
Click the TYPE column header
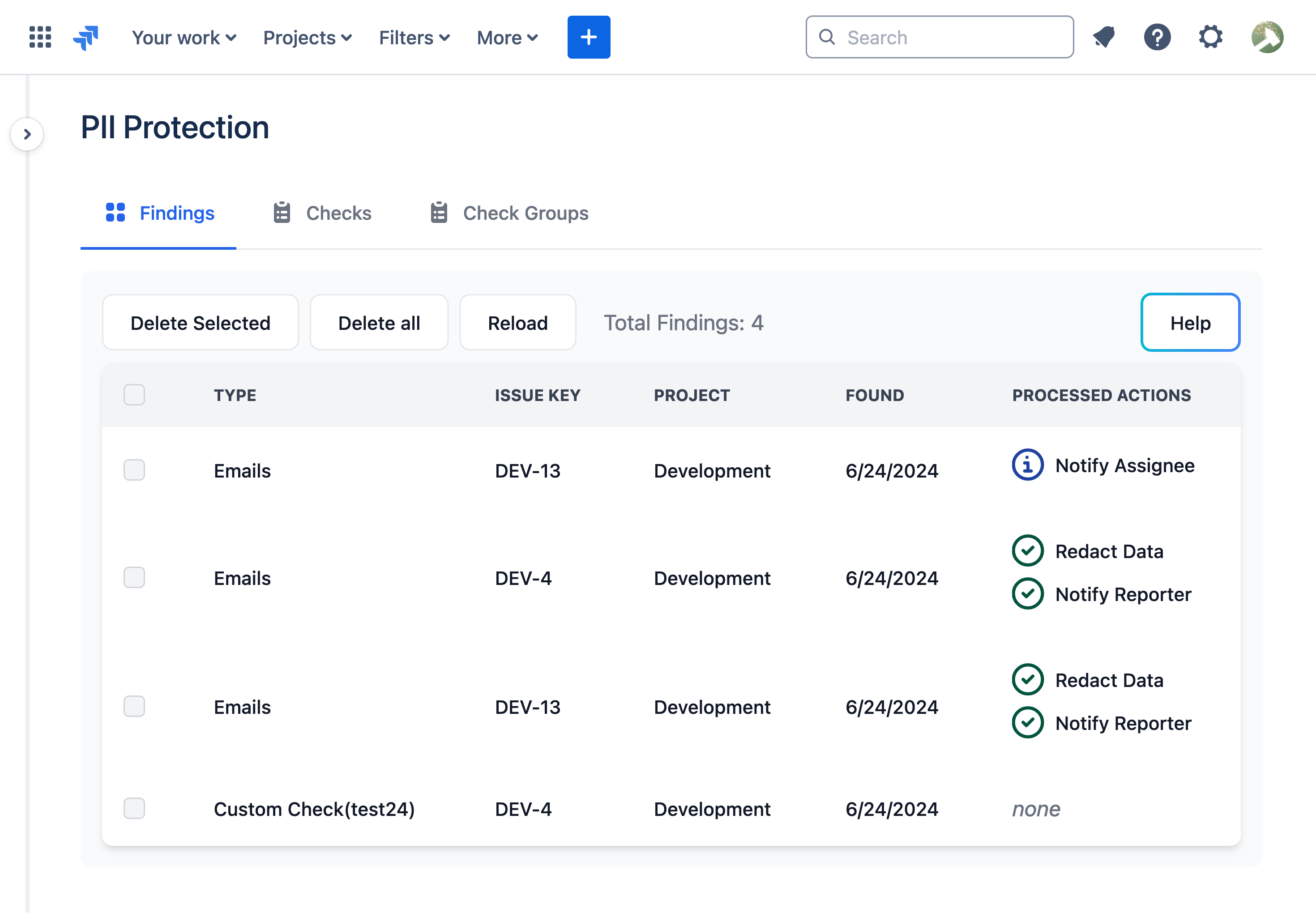tap(235, 395)
